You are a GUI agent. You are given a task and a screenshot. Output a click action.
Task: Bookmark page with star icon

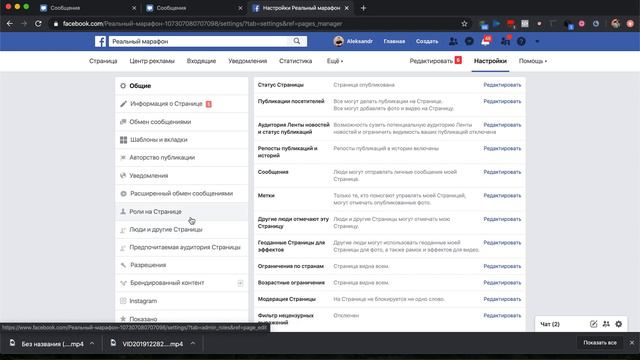coord(464,24)
